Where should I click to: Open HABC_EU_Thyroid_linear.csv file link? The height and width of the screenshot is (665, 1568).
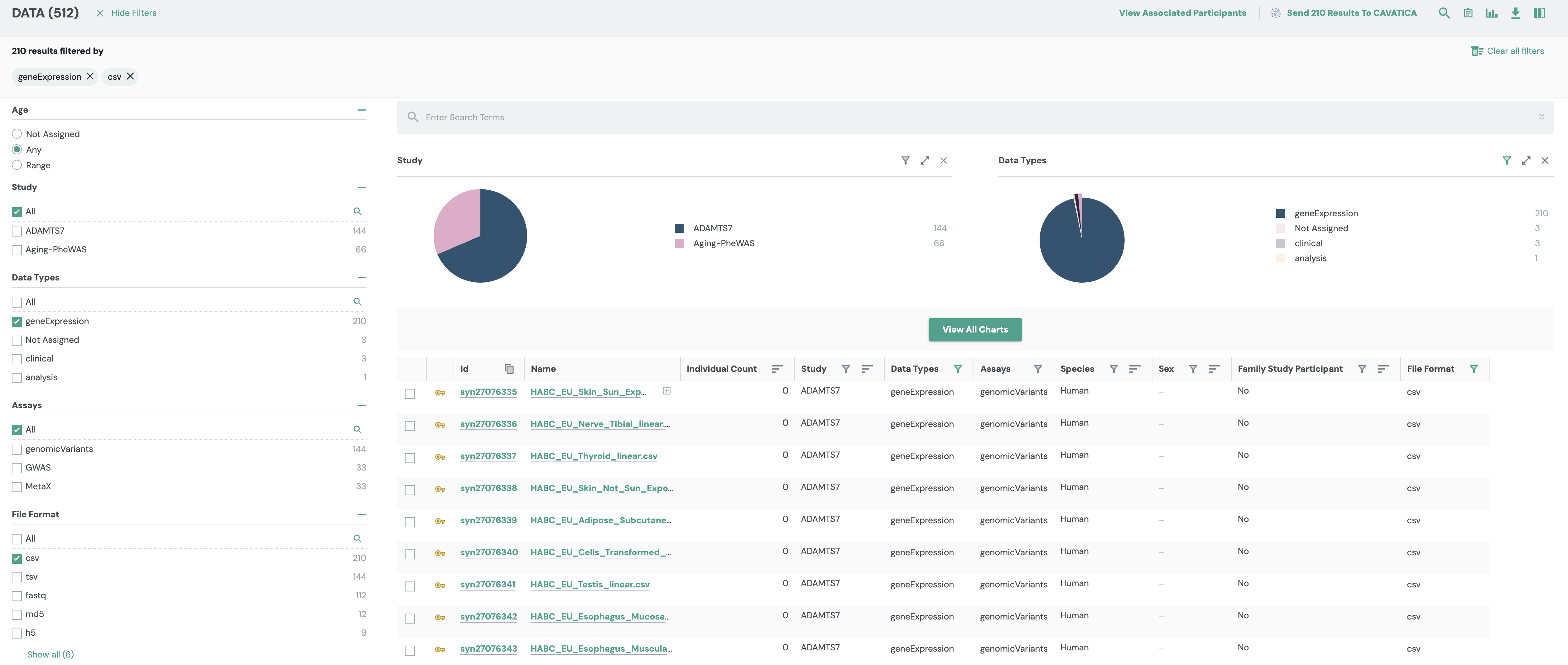coord(594,456)
